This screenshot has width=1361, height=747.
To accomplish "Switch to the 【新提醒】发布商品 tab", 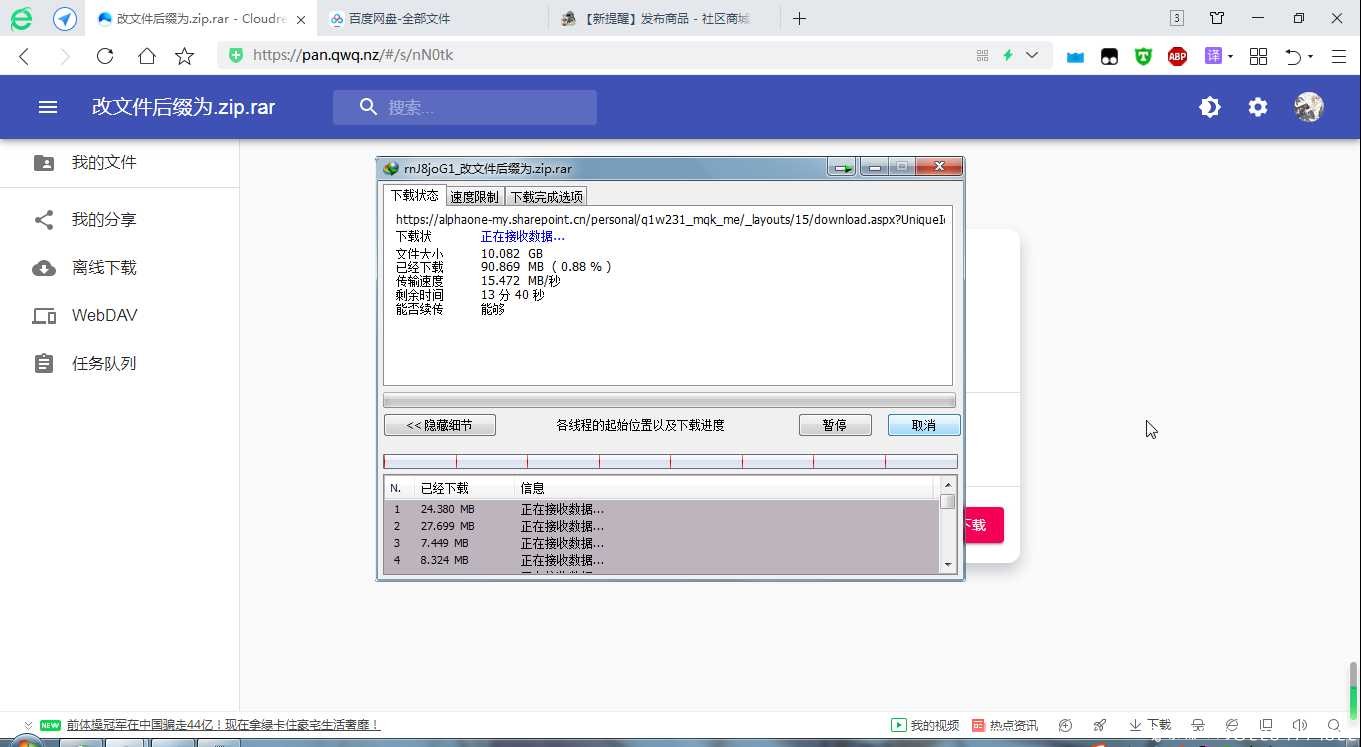I will click(x=665, y=19).
